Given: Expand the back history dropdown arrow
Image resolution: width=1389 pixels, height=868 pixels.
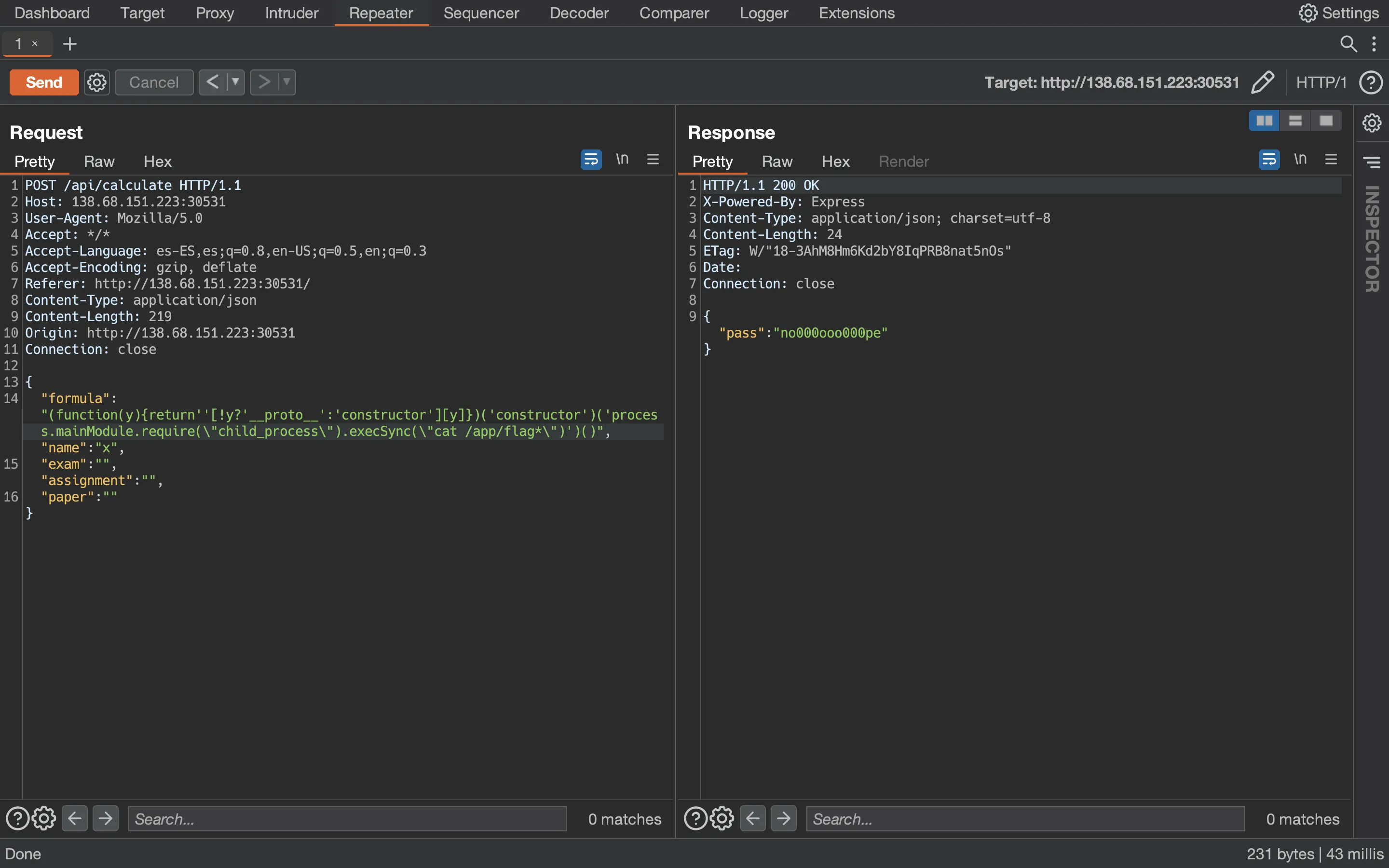Looking at the screenshot, I should click(x=235, y=82).
